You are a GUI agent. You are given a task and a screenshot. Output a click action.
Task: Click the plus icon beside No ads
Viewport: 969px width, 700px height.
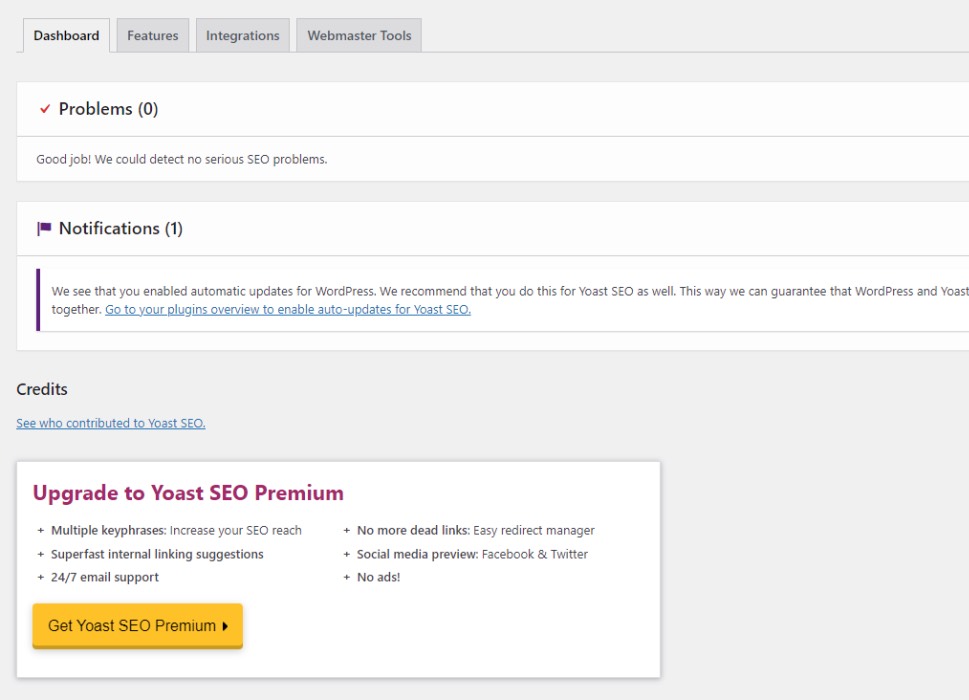pos(347,577)
